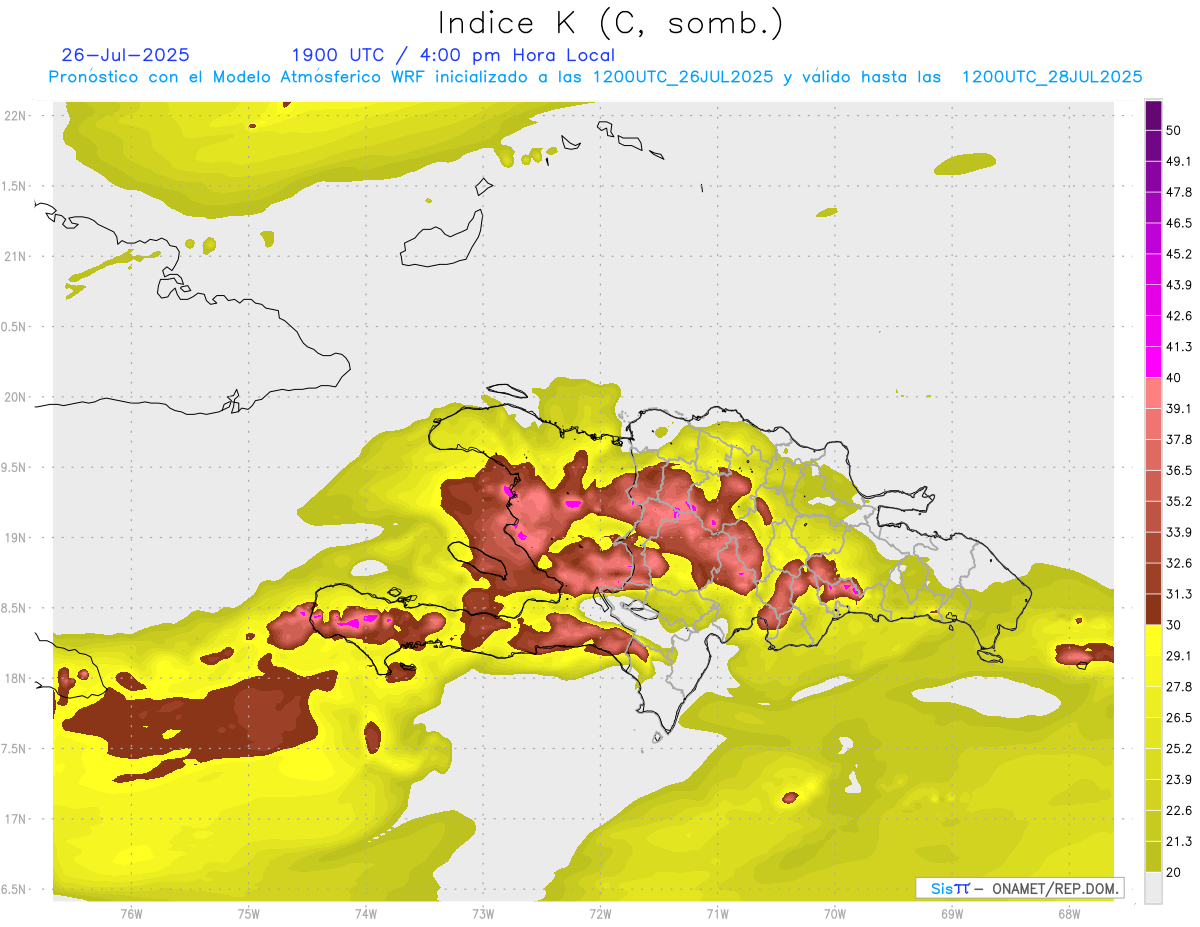Click legend value "32.6"
Viewport: 1200px width, 927px height.
point(1178,563)
